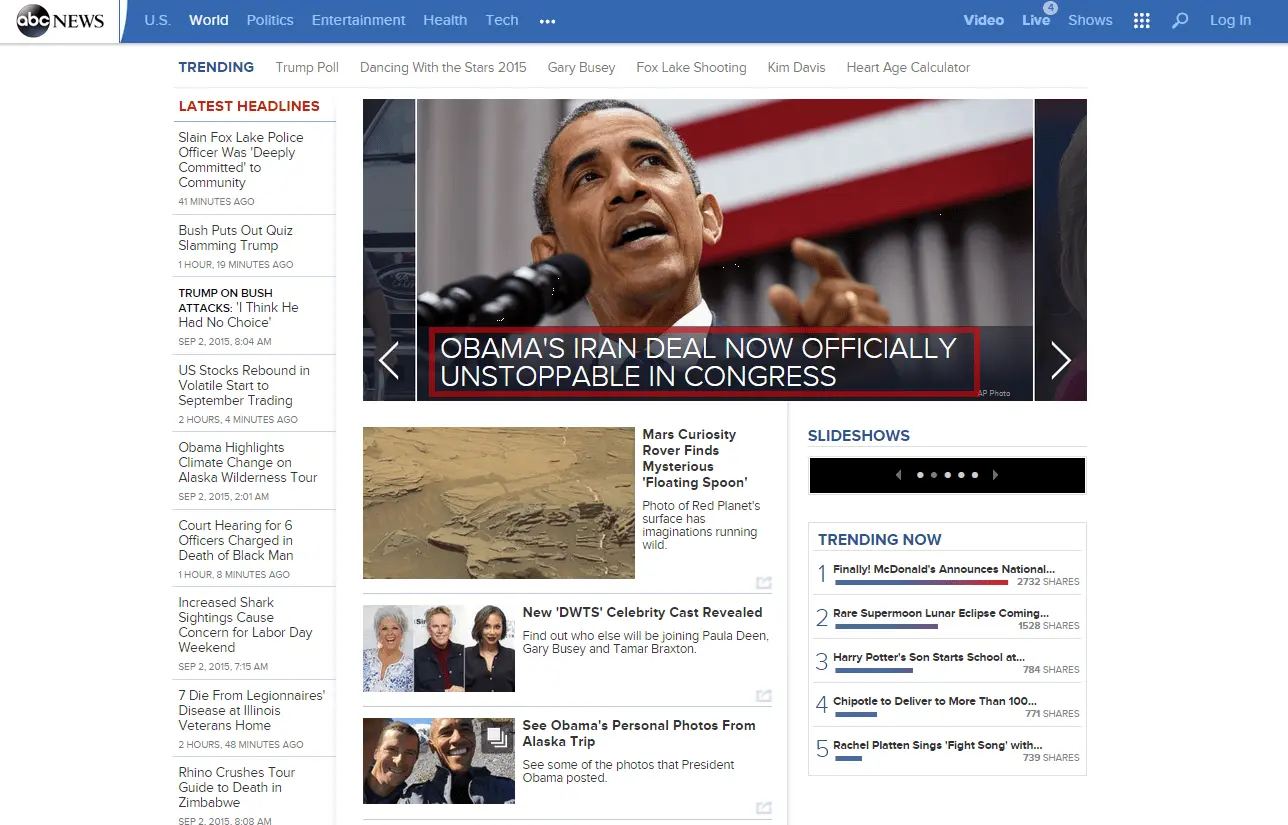Open trending Heart Age Calculator

(x=909, y=67)
